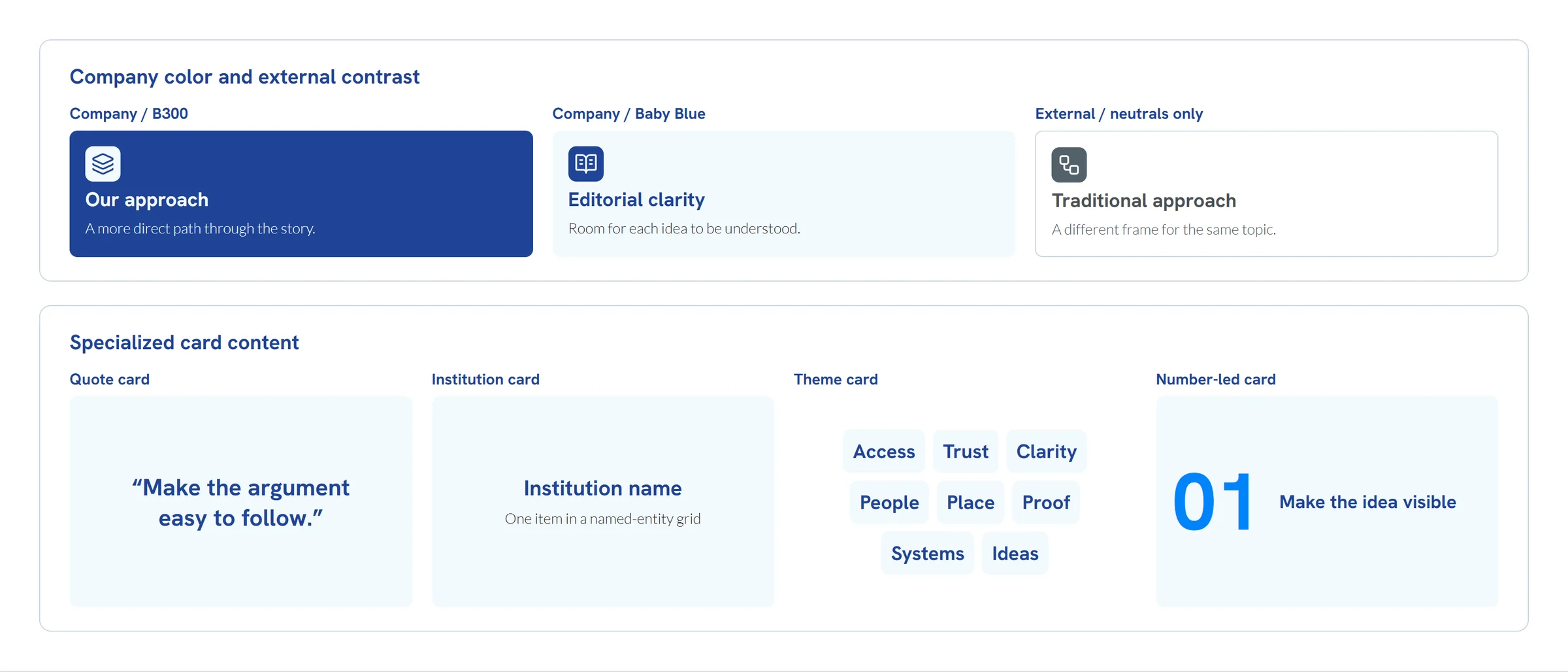The height and width of the screenshot is (672, 1568).
Task: Choose the People theme chip
Action: tap(889, 502)
